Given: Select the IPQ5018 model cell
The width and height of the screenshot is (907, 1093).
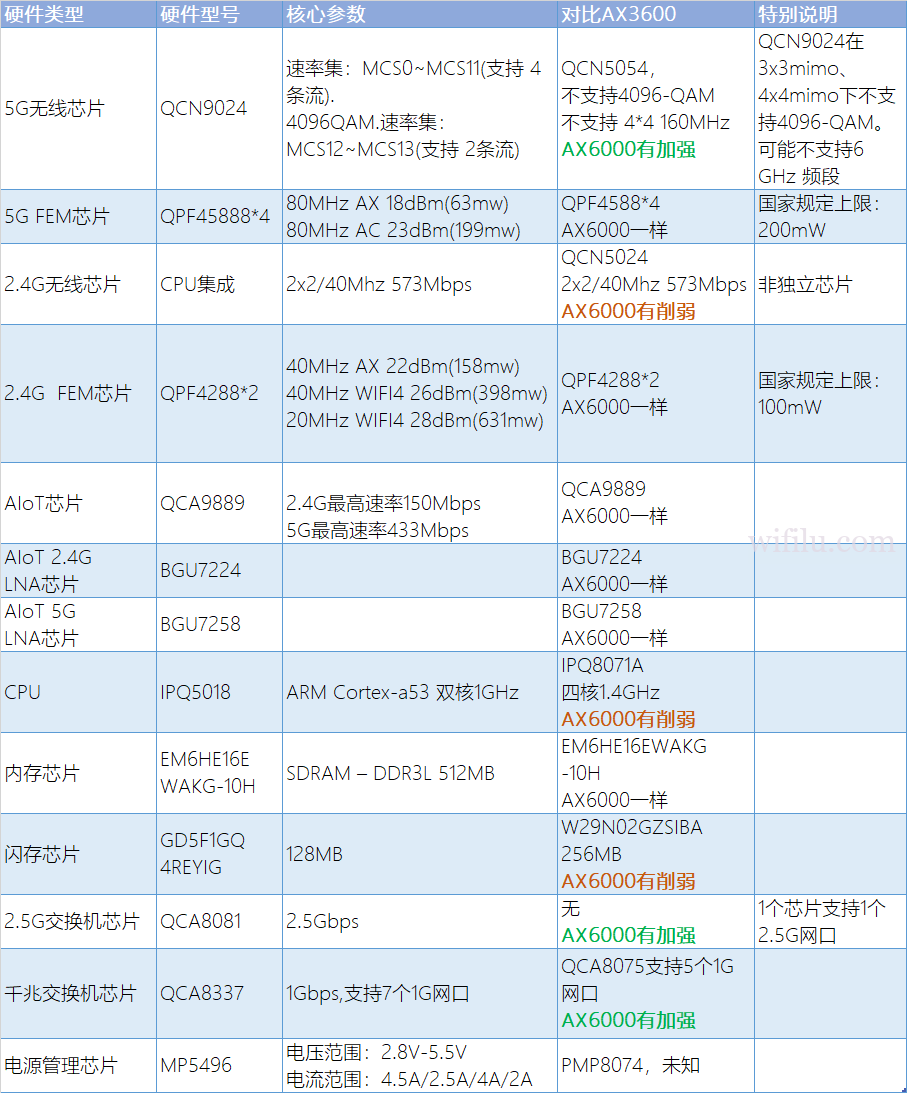Looking at the screenshot, I should tap(219, 692).
